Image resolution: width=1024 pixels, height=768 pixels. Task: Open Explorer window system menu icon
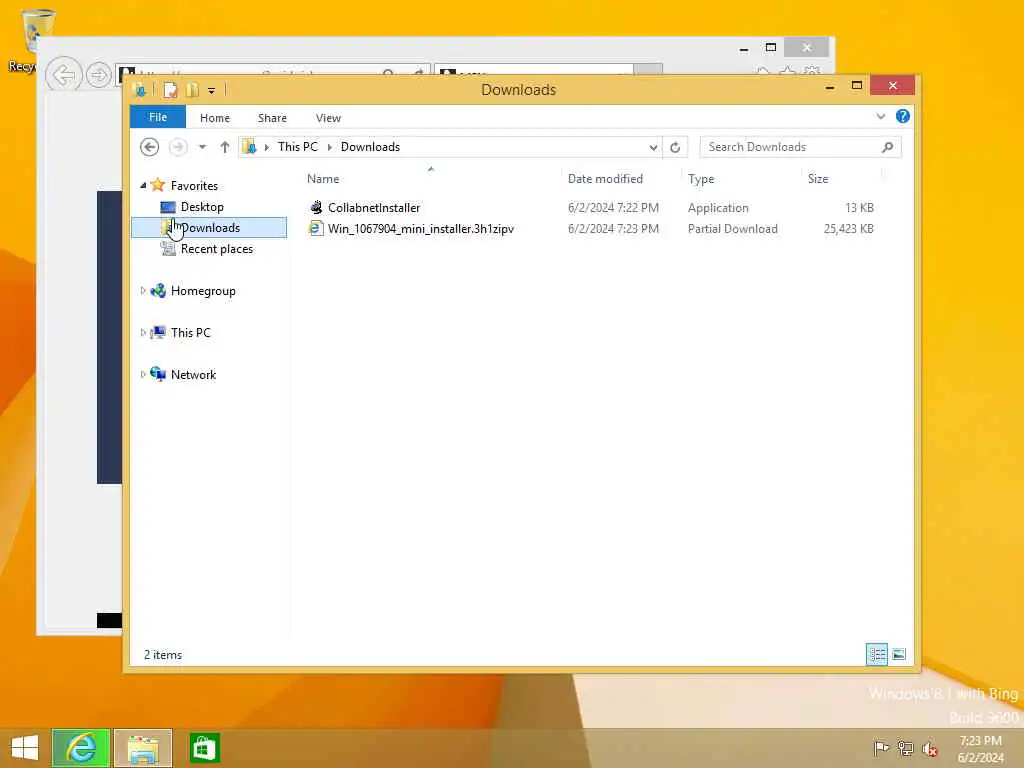tap(139, 90)
